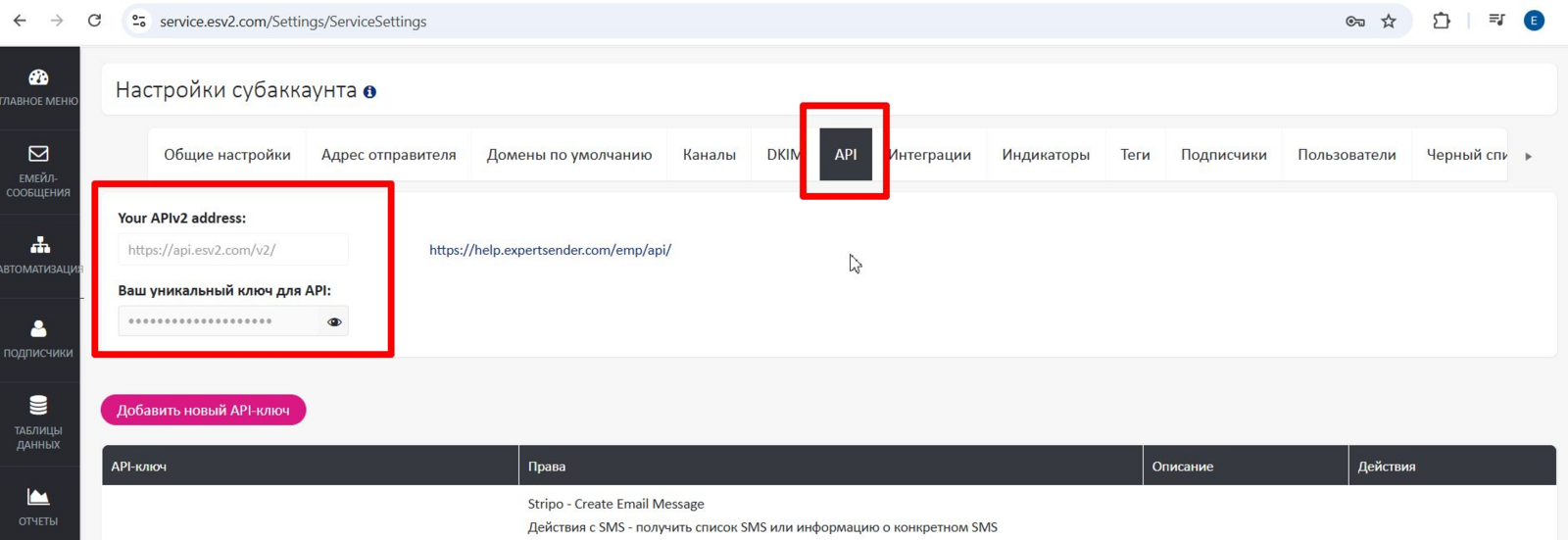
Task: Open Subscribers person icon in sidebar
Action: [38, 329]
